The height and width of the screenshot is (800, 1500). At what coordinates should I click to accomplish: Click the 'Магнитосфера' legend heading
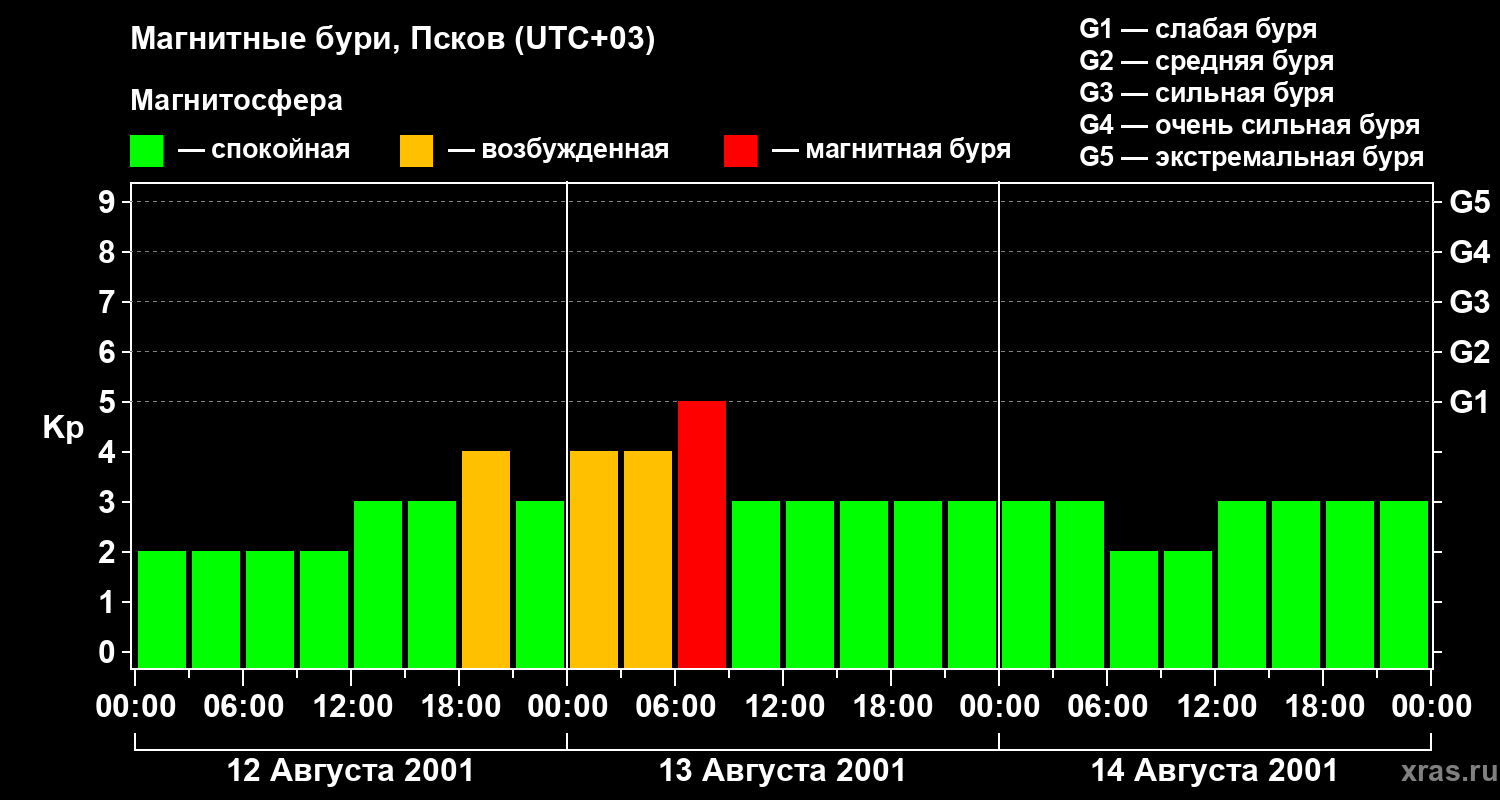(236, 101)
